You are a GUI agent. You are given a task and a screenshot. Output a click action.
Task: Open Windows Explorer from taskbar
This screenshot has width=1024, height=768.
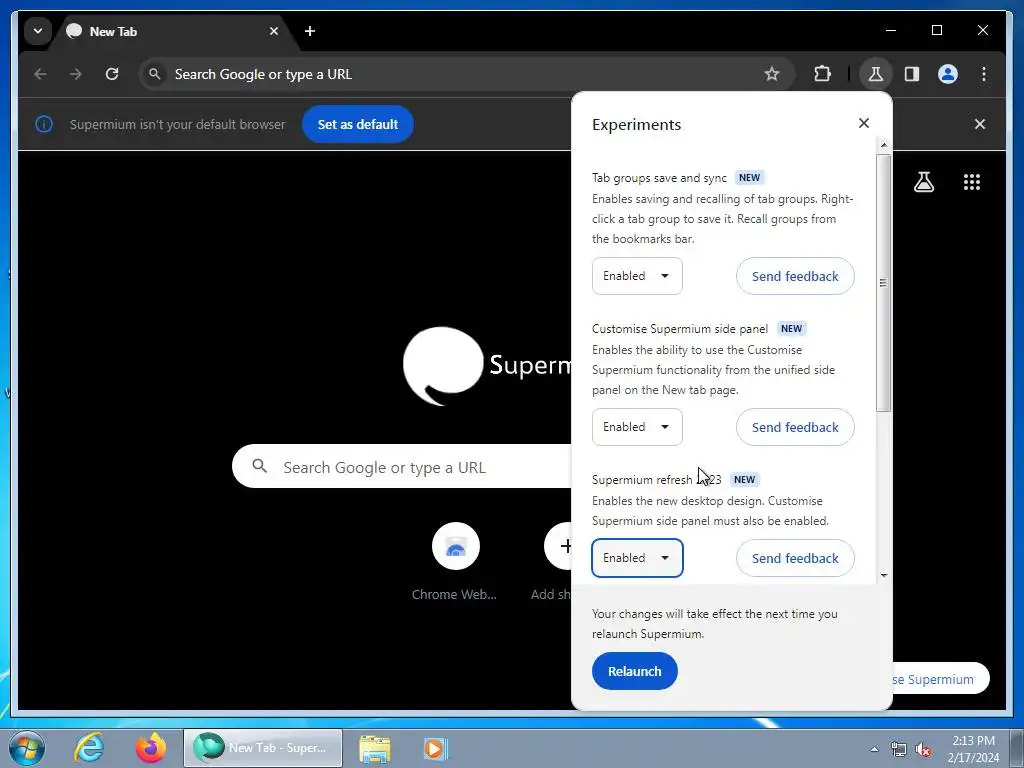click(374, 748)
